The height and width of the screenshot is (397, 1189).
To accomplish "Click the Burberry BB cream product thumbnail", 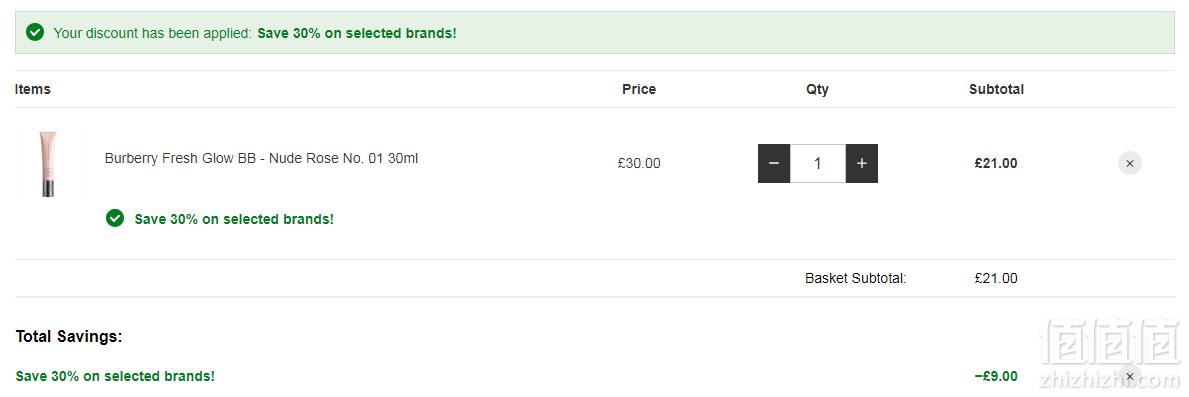I will [x=49, y=164].
